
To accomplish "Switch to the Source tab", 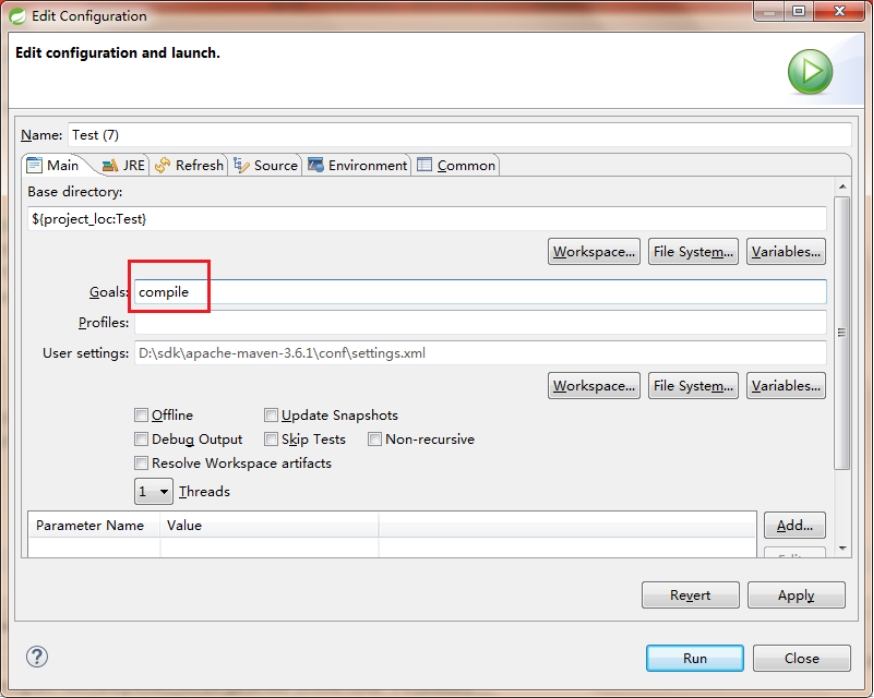I will click(265, 166).
